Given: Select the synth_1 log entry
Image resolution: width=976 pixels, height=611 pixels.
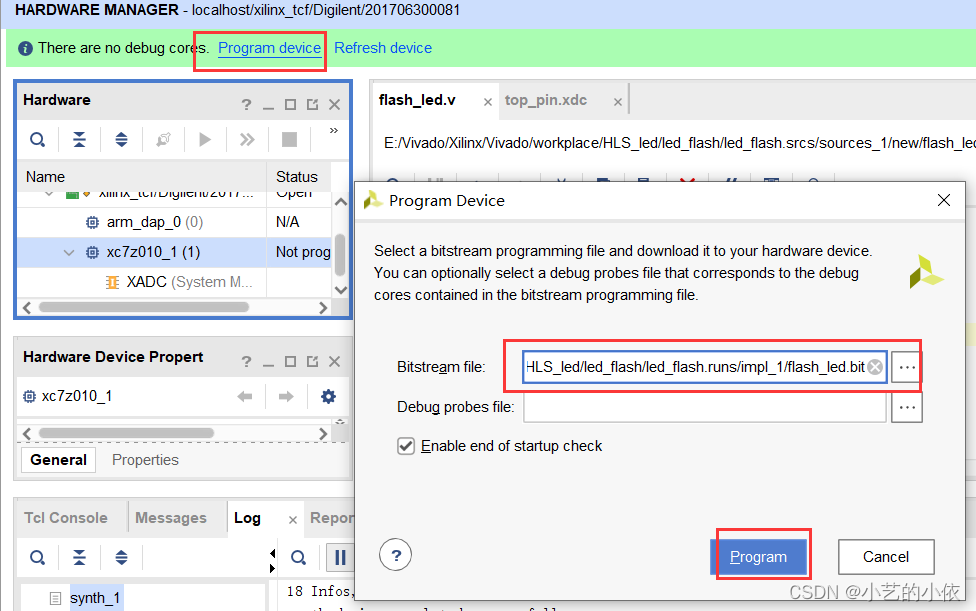Looking at the screenshot, I should coord(96,598).
